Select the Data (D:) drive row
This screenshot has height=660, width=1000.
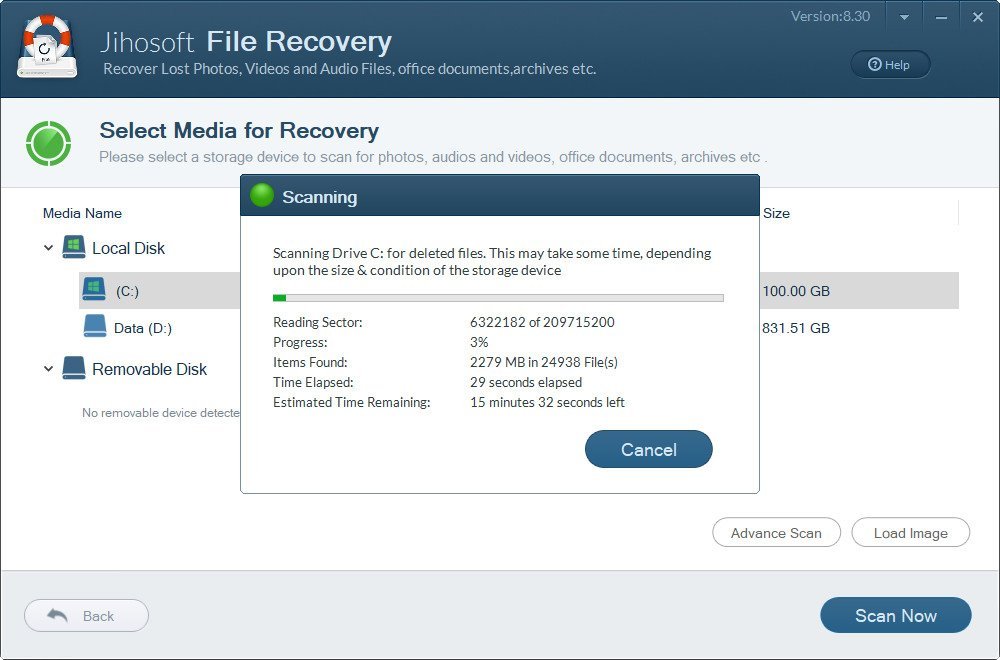pos(518,328)
